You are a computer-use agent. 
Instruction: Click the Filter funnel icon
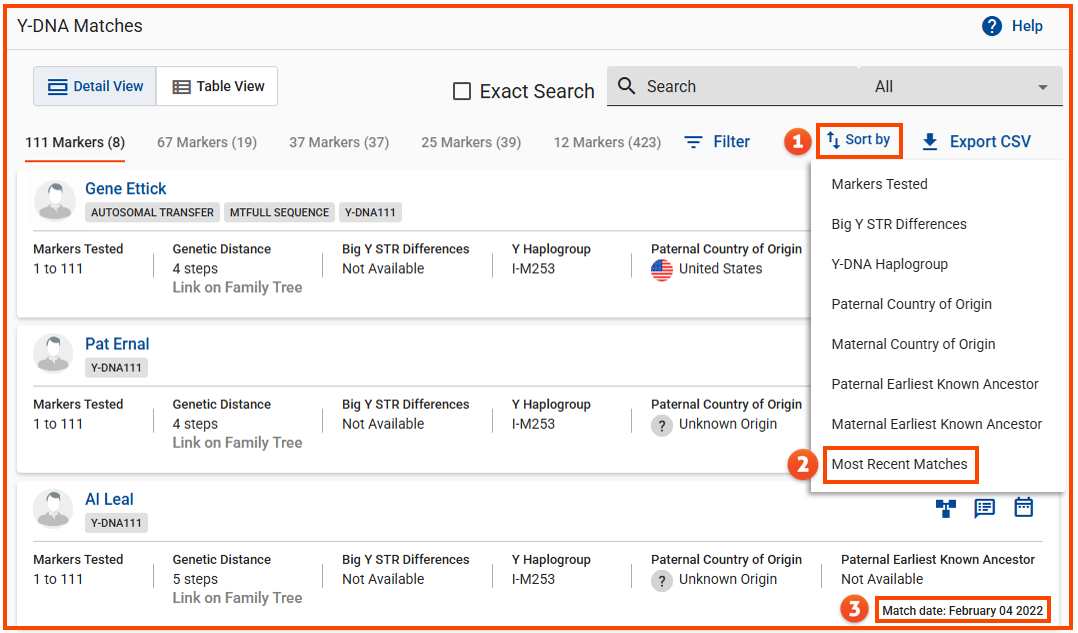tap(693, 141)
